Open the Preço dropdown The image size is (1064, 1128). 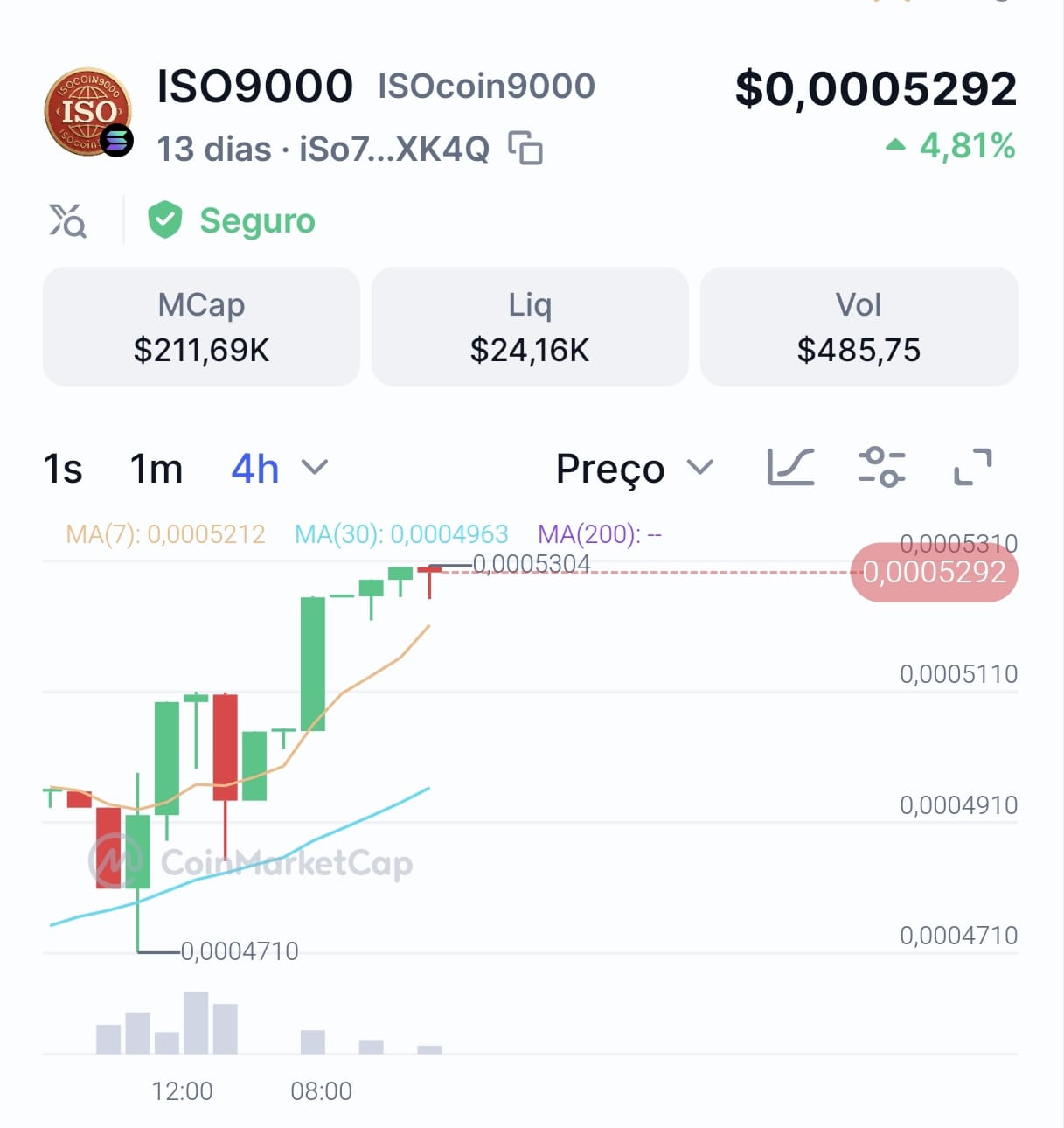[635, 469]
